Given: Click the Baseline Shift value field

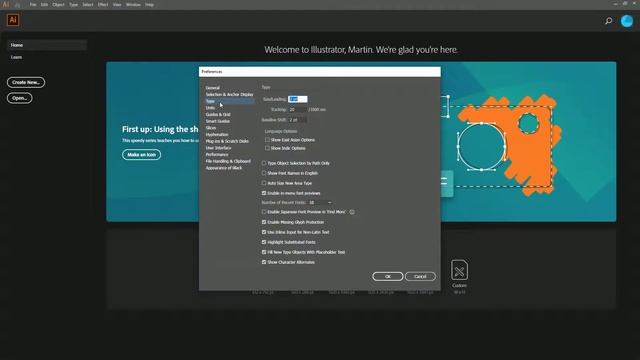Looking at the screenshot, I should click(298, 120).
